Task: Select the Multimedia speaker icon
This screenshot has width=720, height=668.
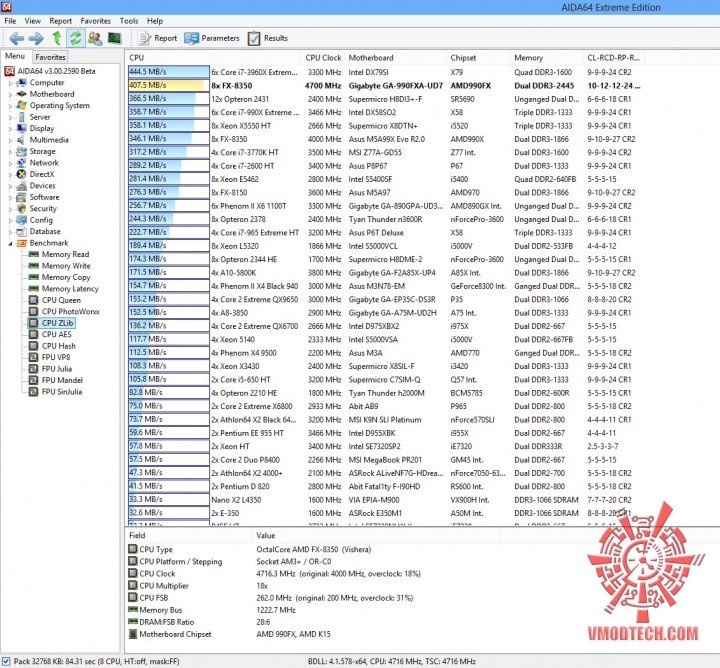Action: pos(22,140)
